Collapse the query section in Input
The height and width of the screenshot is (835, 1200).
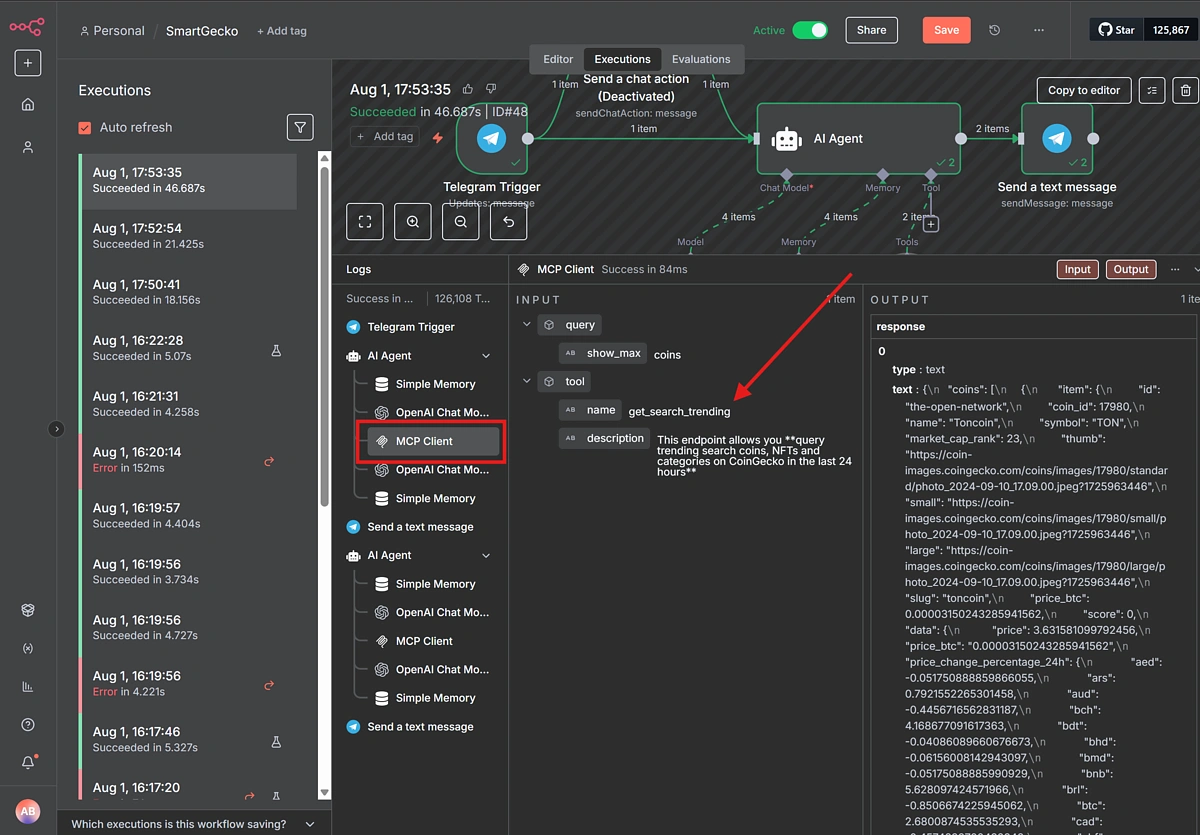click(x=527, y=325)
